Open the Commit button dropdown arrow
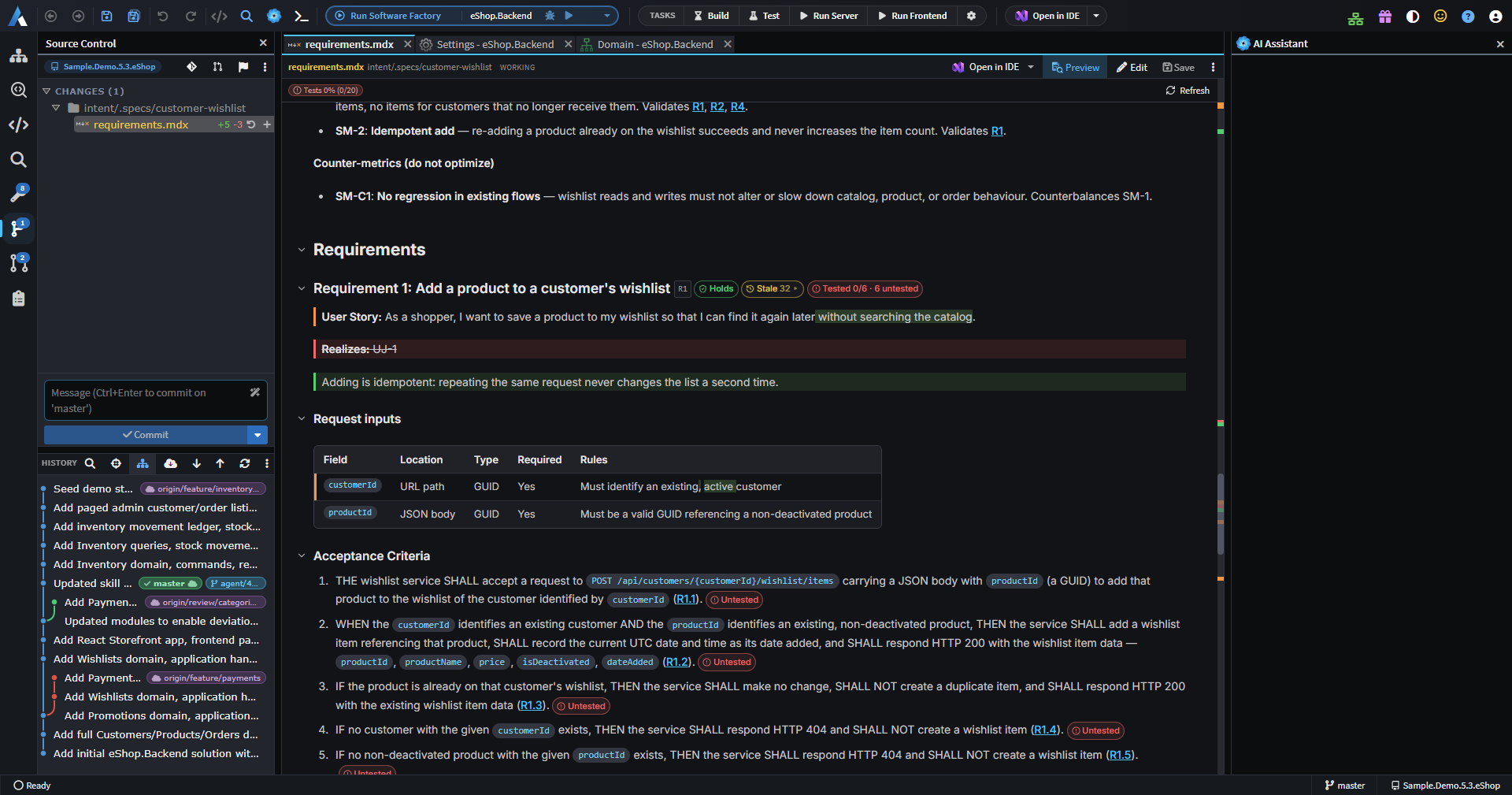The image size is (1512, 795). [x=258, y=435]
